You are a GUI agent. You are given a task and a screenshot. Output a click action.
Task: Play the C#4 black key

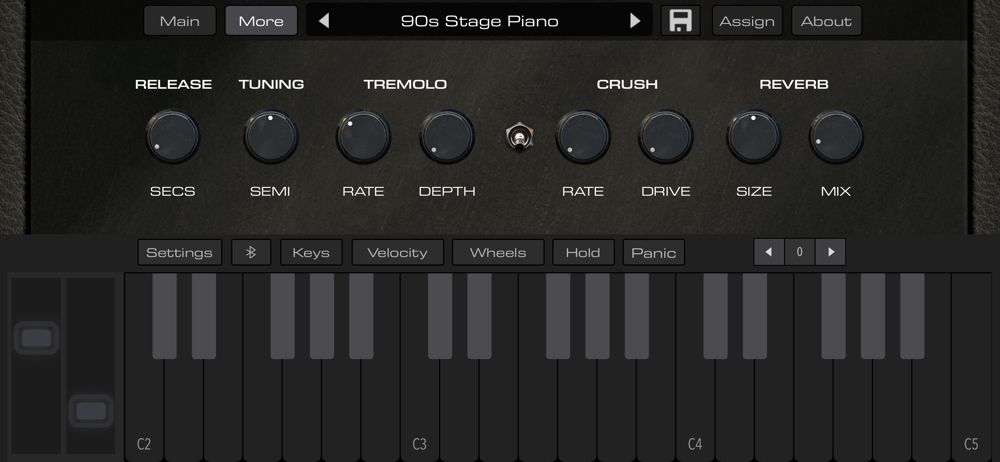pyautogui.click(x=716, y=316)
